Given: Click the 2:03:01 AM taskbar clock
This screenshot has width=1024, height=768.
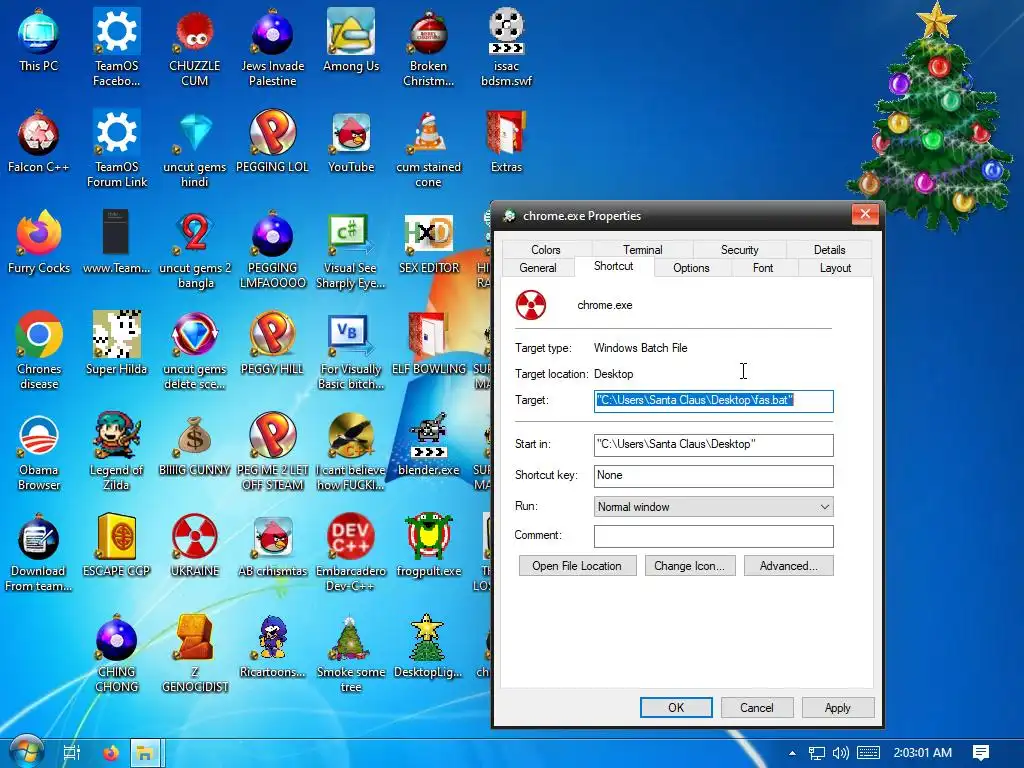Looking at the screenshot, I should pos(923,752).
